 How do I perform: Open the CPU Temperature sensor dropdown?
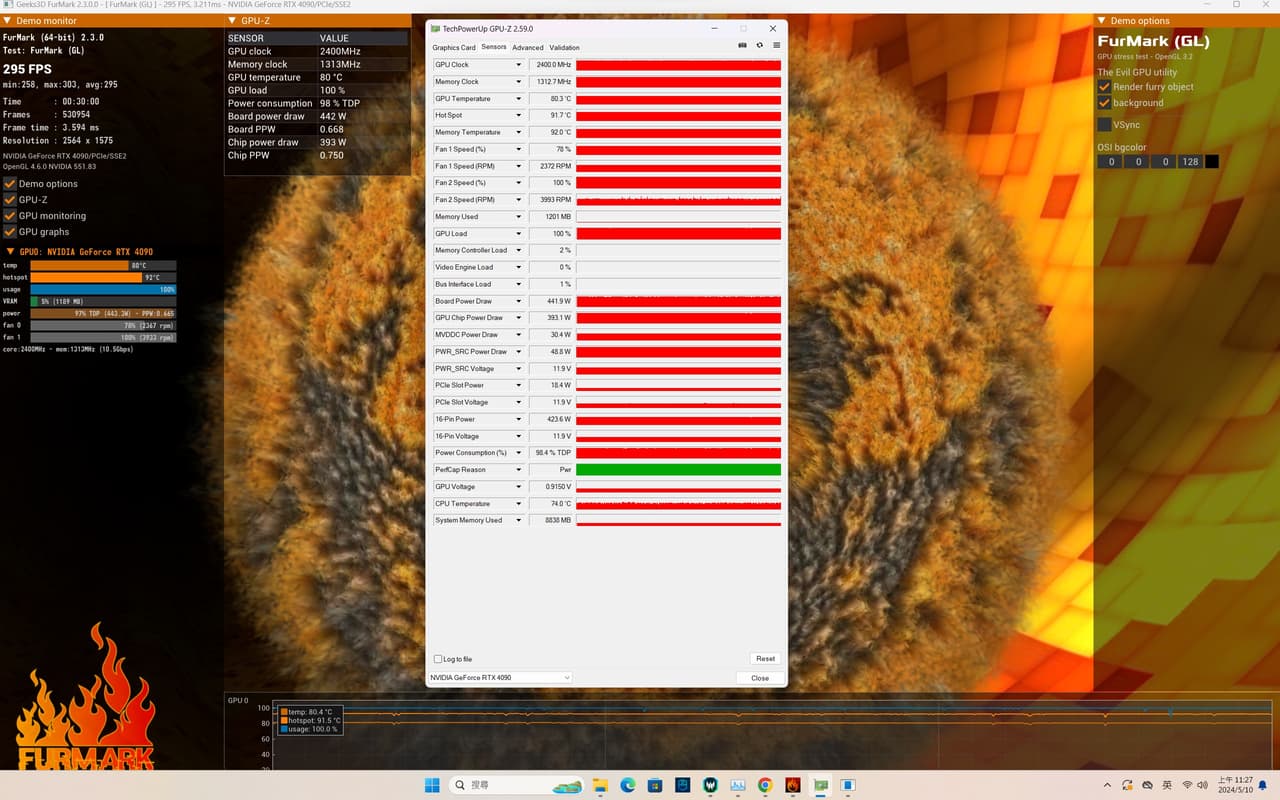(518, 504)
